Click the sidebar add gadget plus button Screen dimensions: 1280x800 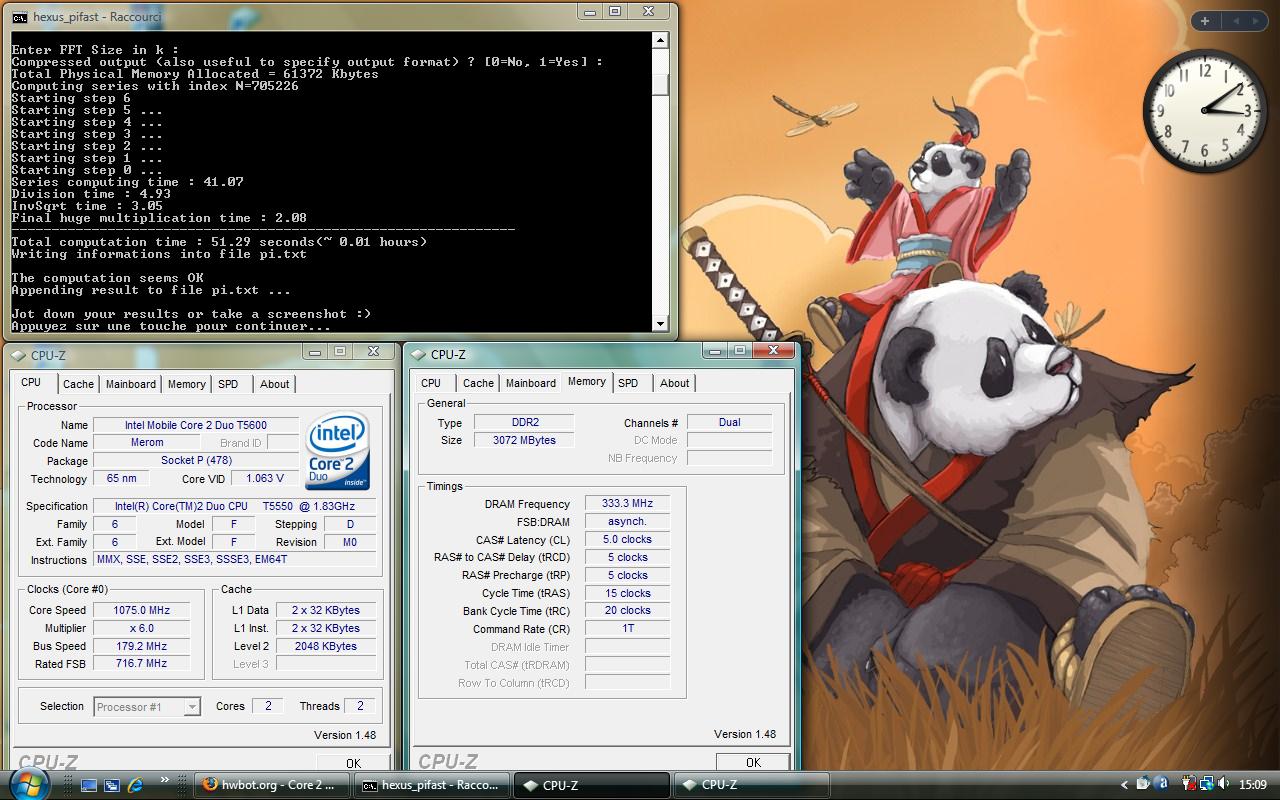click(1205, 21)
